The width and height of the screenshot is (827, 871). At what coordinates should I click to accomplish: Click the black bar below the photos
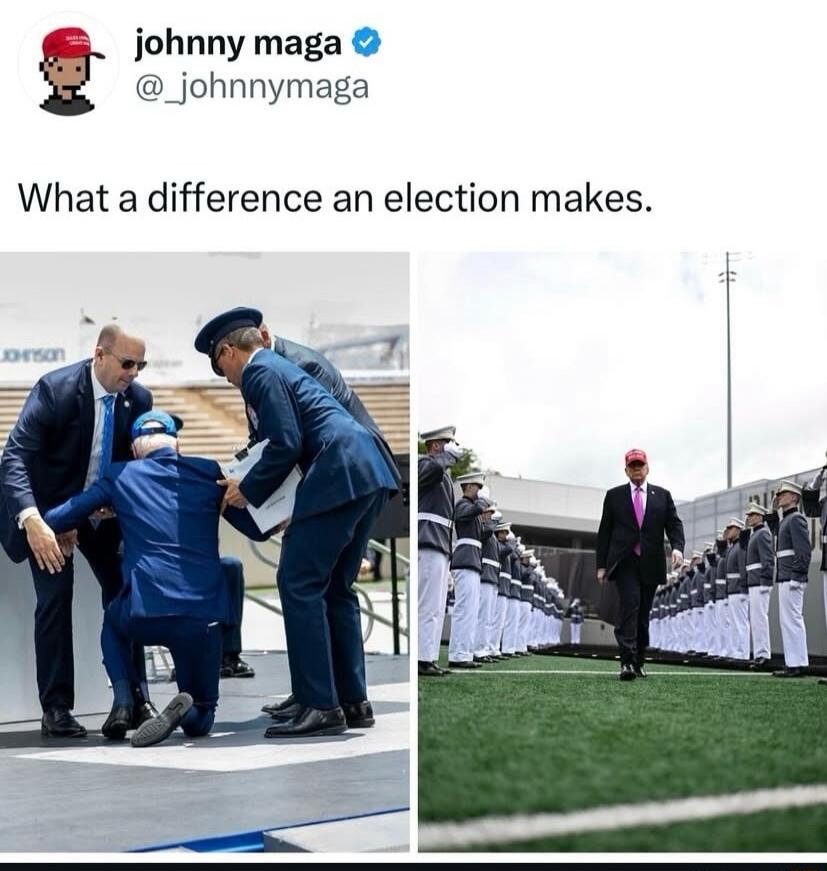tap(413, 867)
